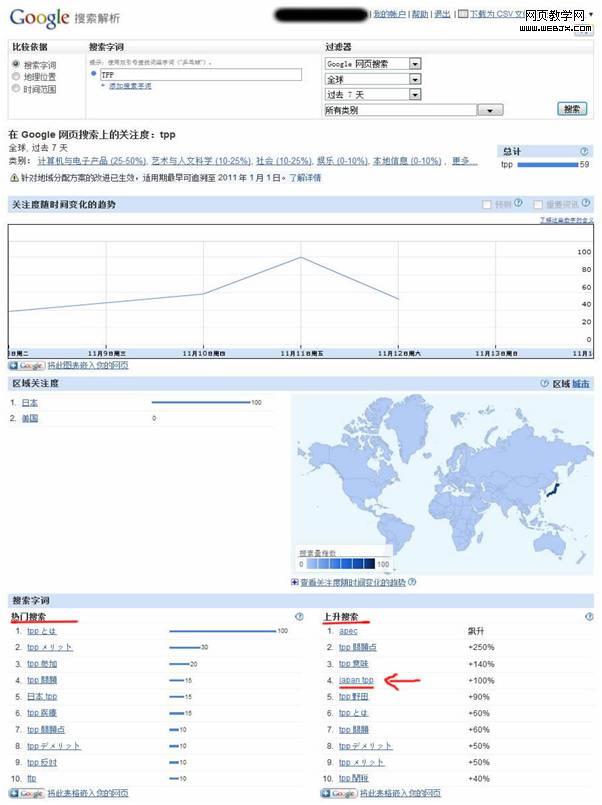
Task: Click help icon in 区域关注度 header
Action: point(543,383)
